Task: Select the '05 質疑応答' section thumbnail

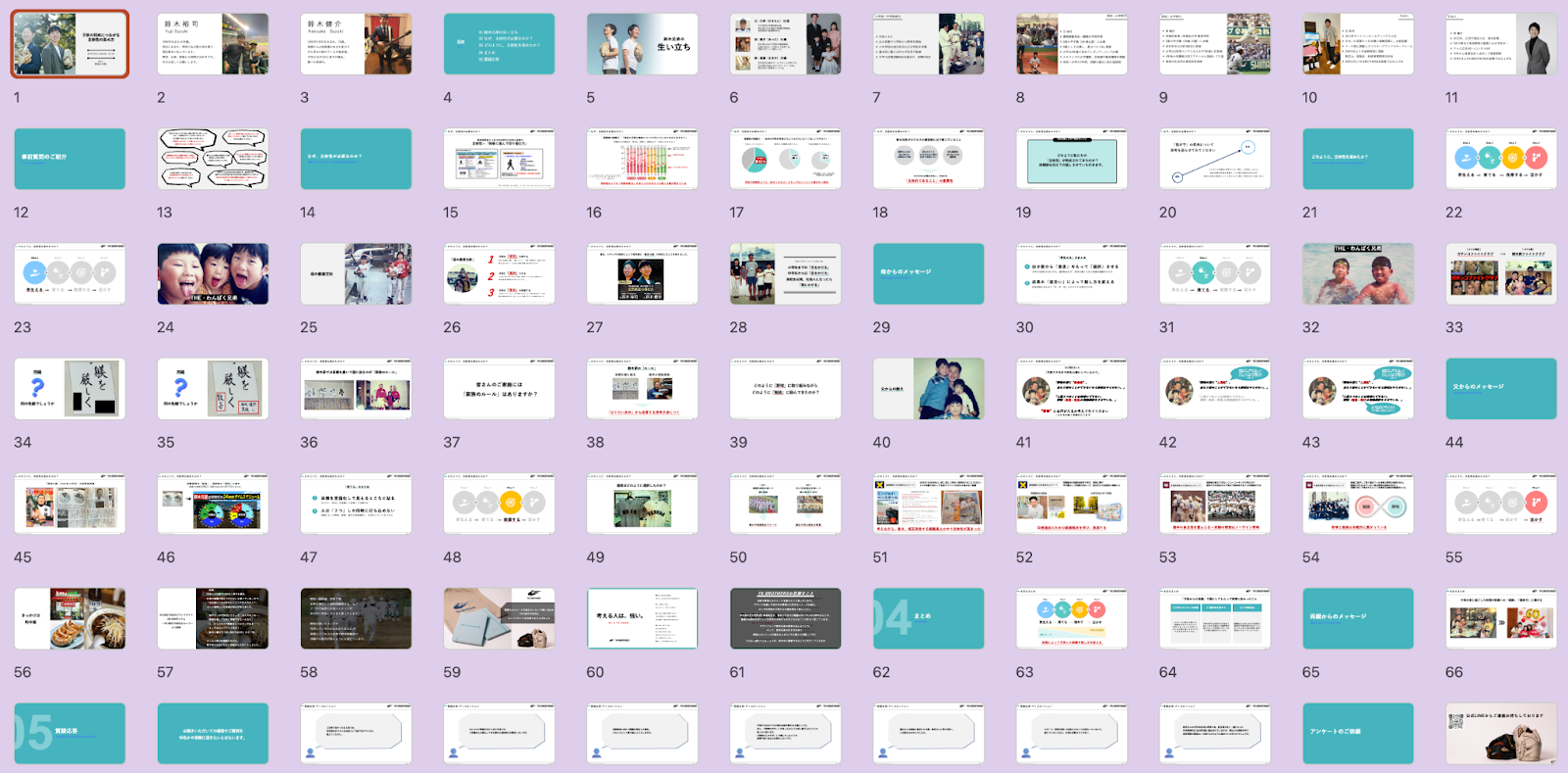Action: [x=70, y=733]
